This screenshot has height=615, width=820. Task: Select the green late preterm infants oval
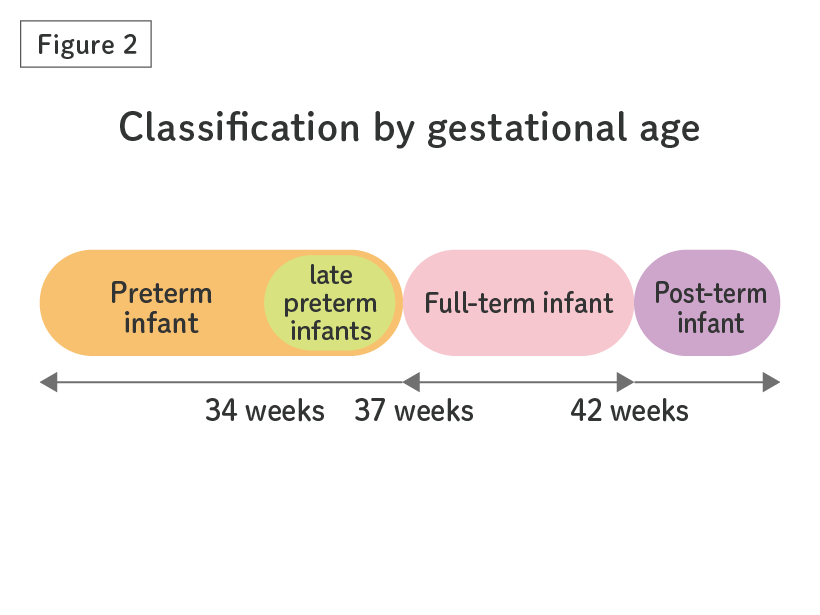pyautogui.click(x=330, y=303)
